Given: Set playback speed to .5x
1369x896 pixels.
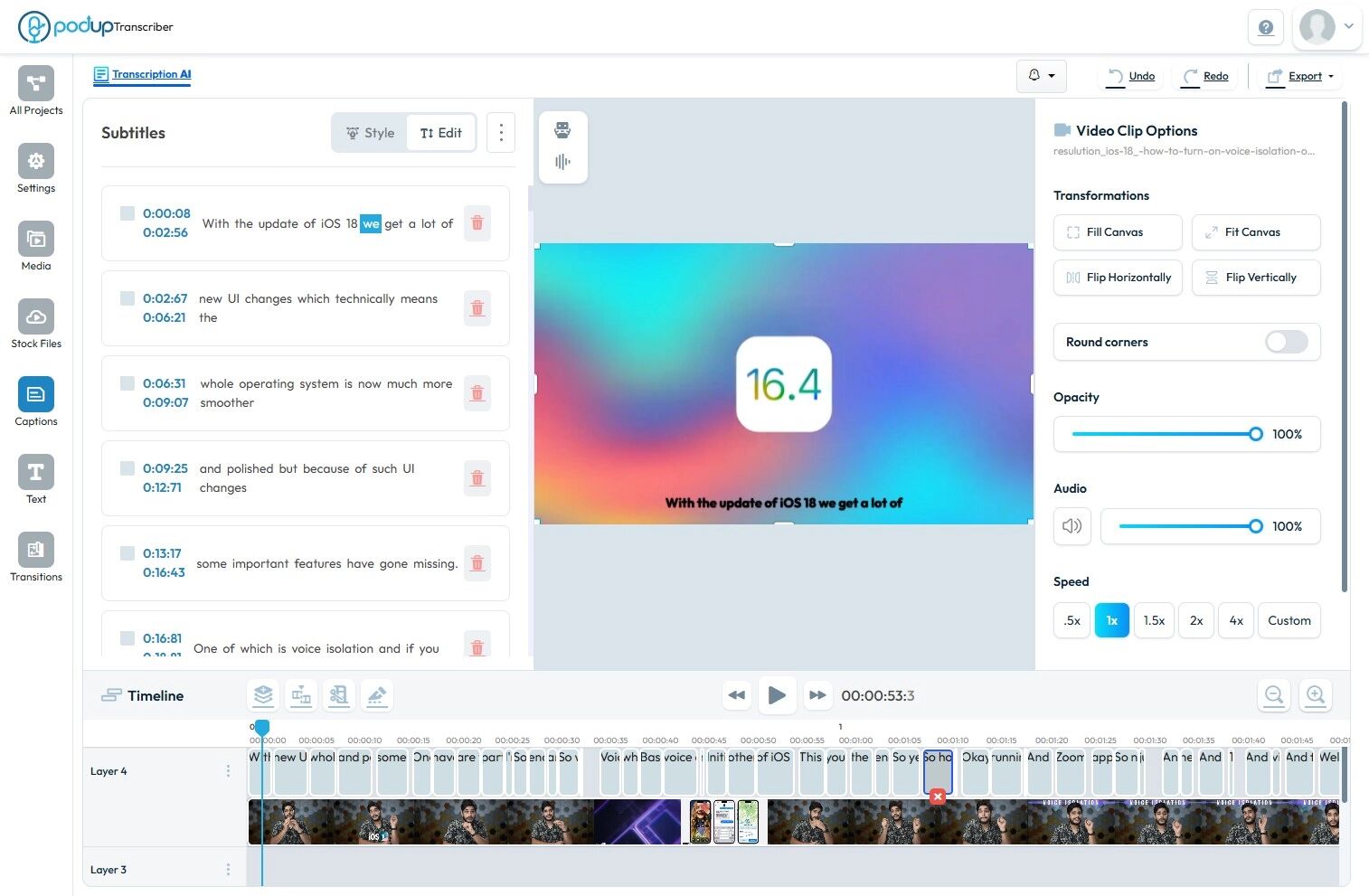Looking at the screenshot, I should [x=1072, y=620].
